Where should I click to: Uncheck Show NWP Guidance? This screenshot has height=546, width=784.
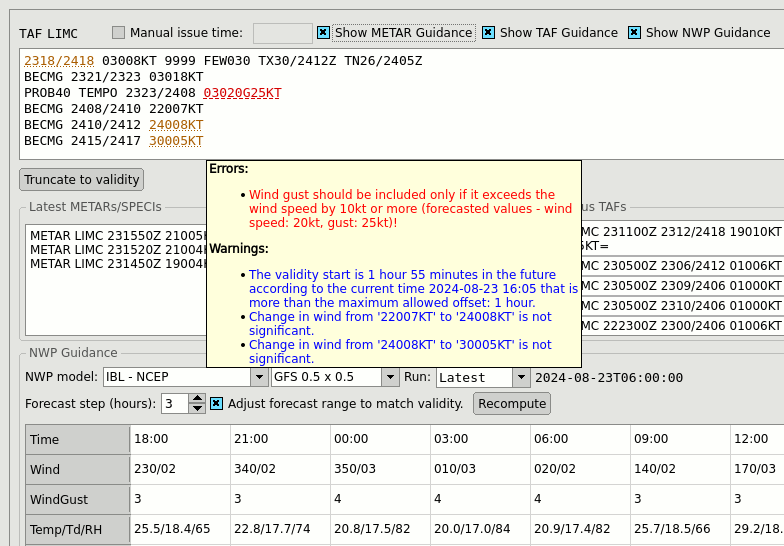pyautogui.click(x=634, y=32)
